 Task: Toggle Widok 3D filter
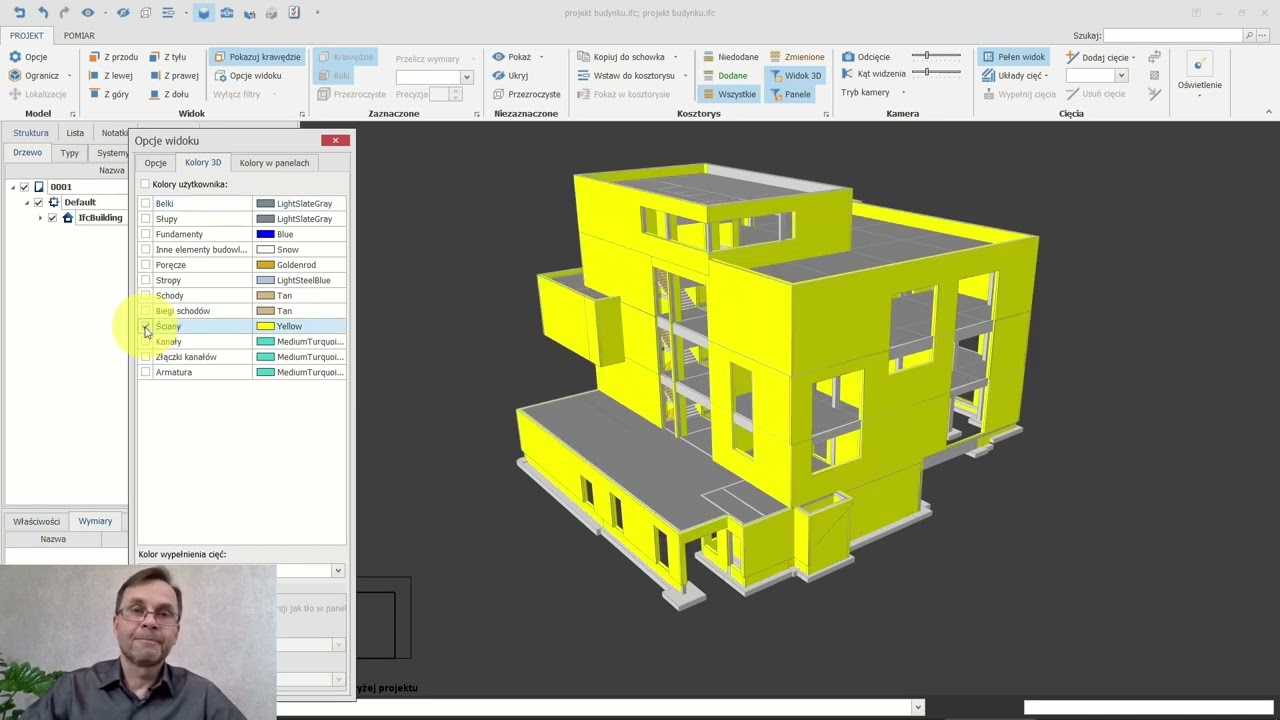pos(795,75)
